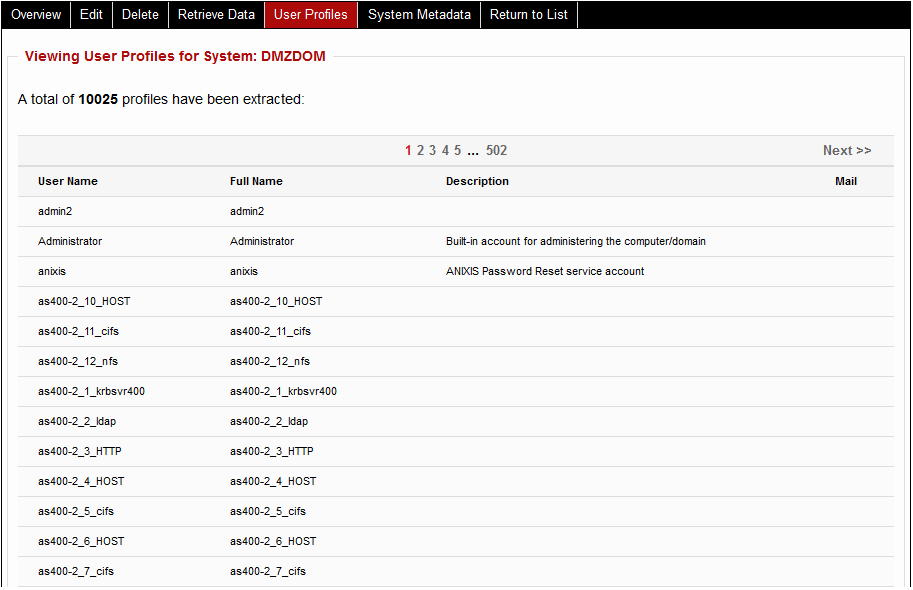Click the Mail column header
Image resolution: width=913 pixels, height=590 pixels.
[846, 181]
